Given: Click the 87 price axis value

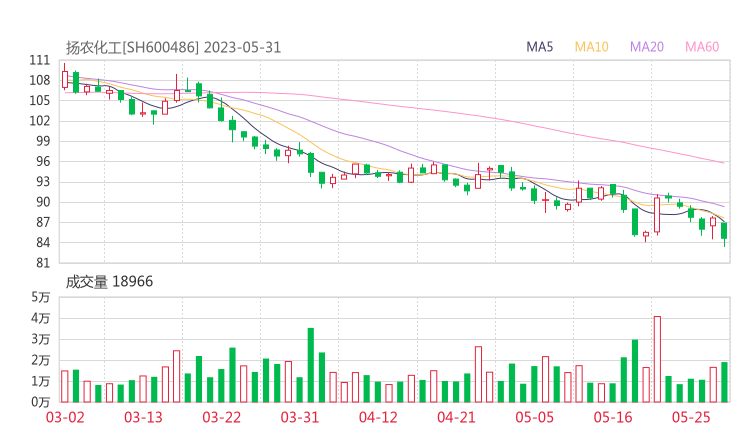Looking at the screenshot, I should [43, 222].
